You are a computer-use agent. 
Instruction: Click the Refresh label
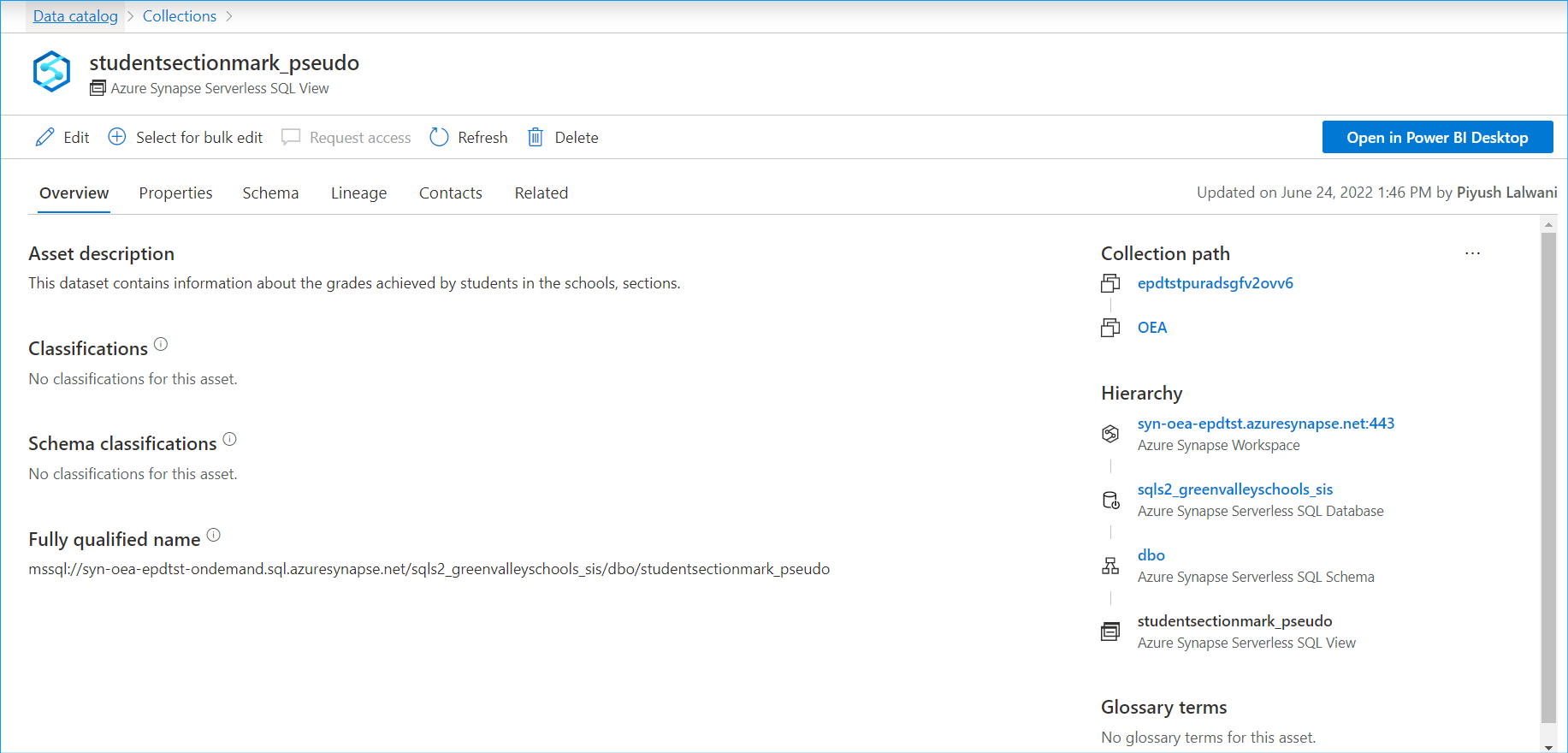pyautogui.click(x=482, y=138)
